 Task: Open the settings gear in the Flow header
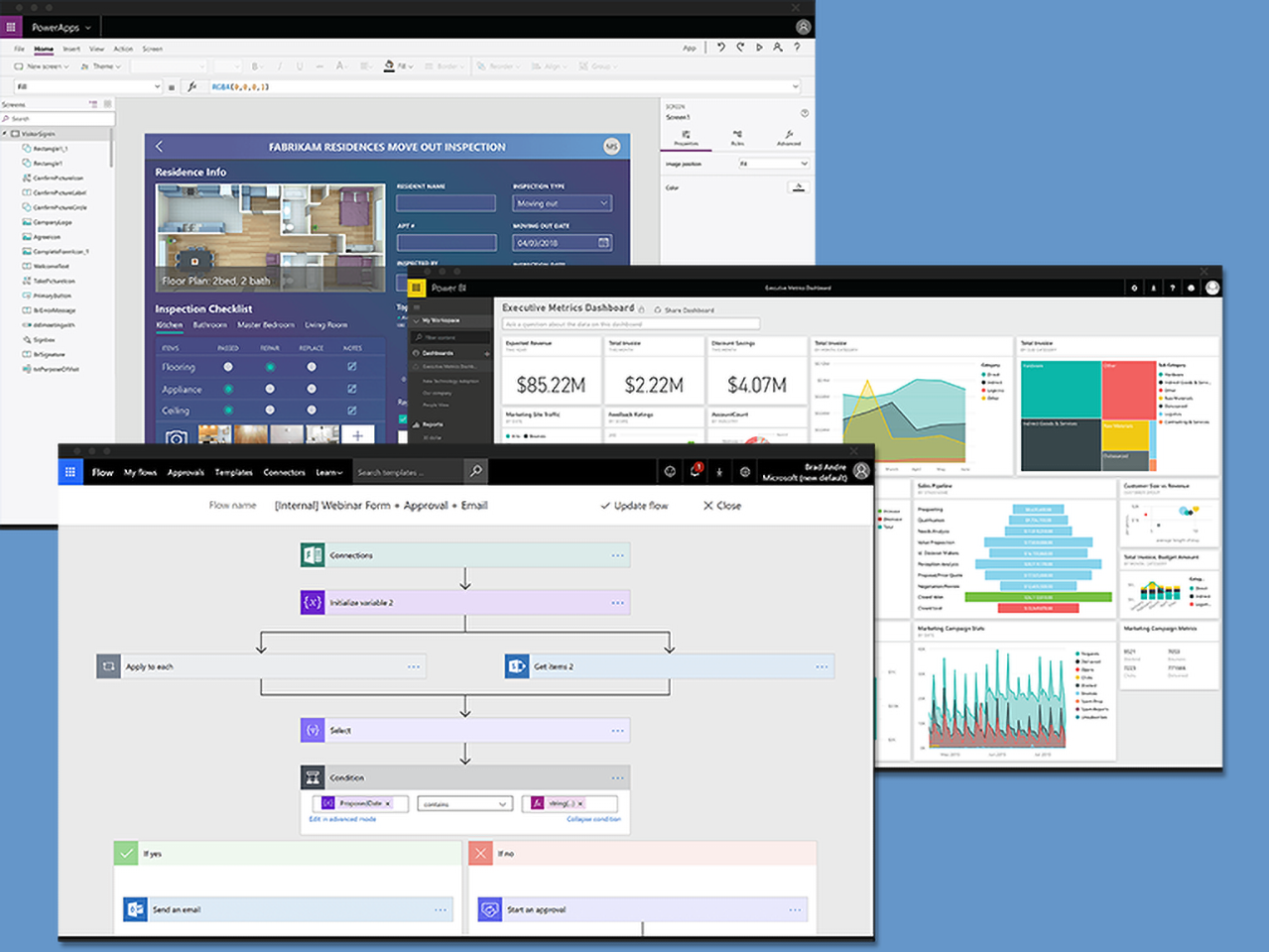click(x=745, y=472)
